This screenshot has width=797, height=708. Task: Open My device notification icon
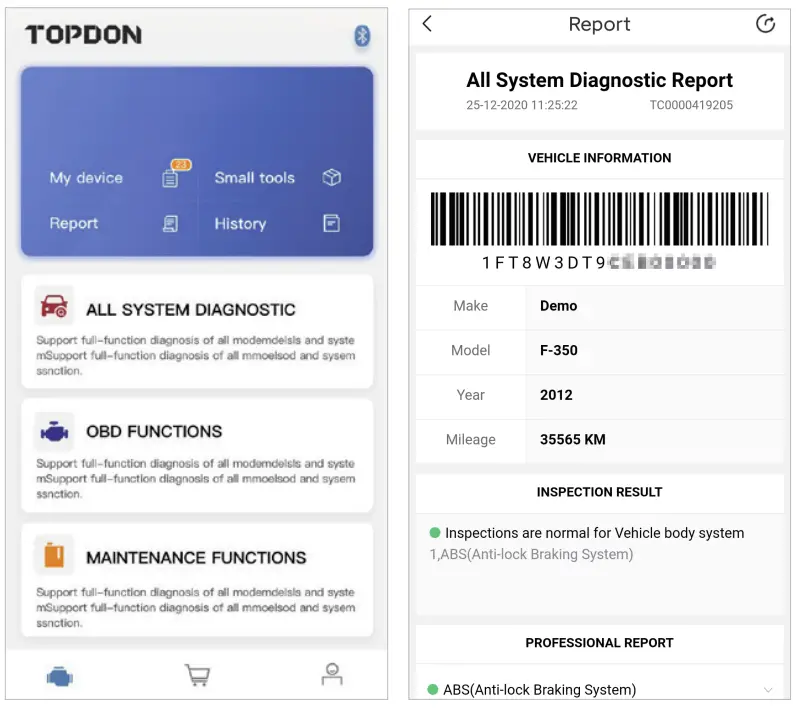[171, 178]
